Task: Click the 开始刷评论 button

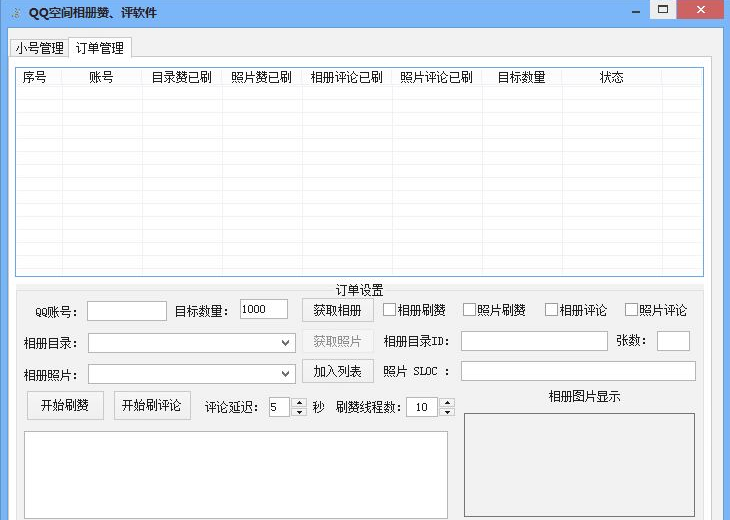Action: click(152, 405)
